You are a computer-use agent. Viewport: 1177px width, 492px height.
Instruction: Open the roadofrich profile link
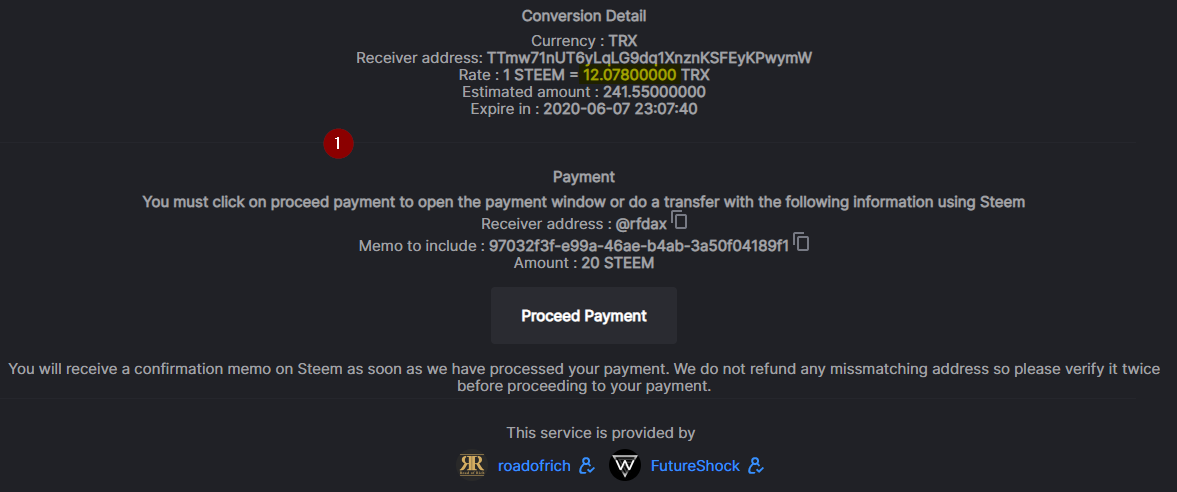[534, 466]
